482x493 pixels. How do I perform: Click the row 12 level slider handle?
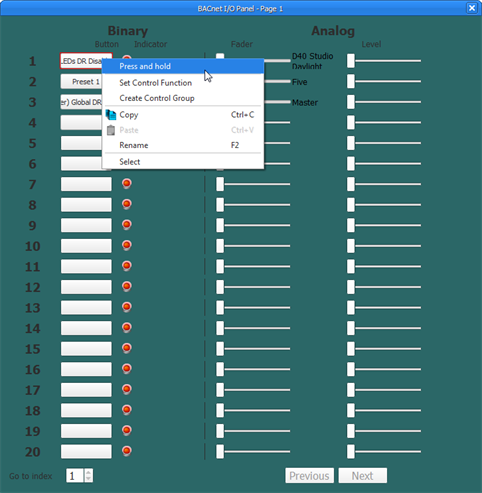coord(351,287)
